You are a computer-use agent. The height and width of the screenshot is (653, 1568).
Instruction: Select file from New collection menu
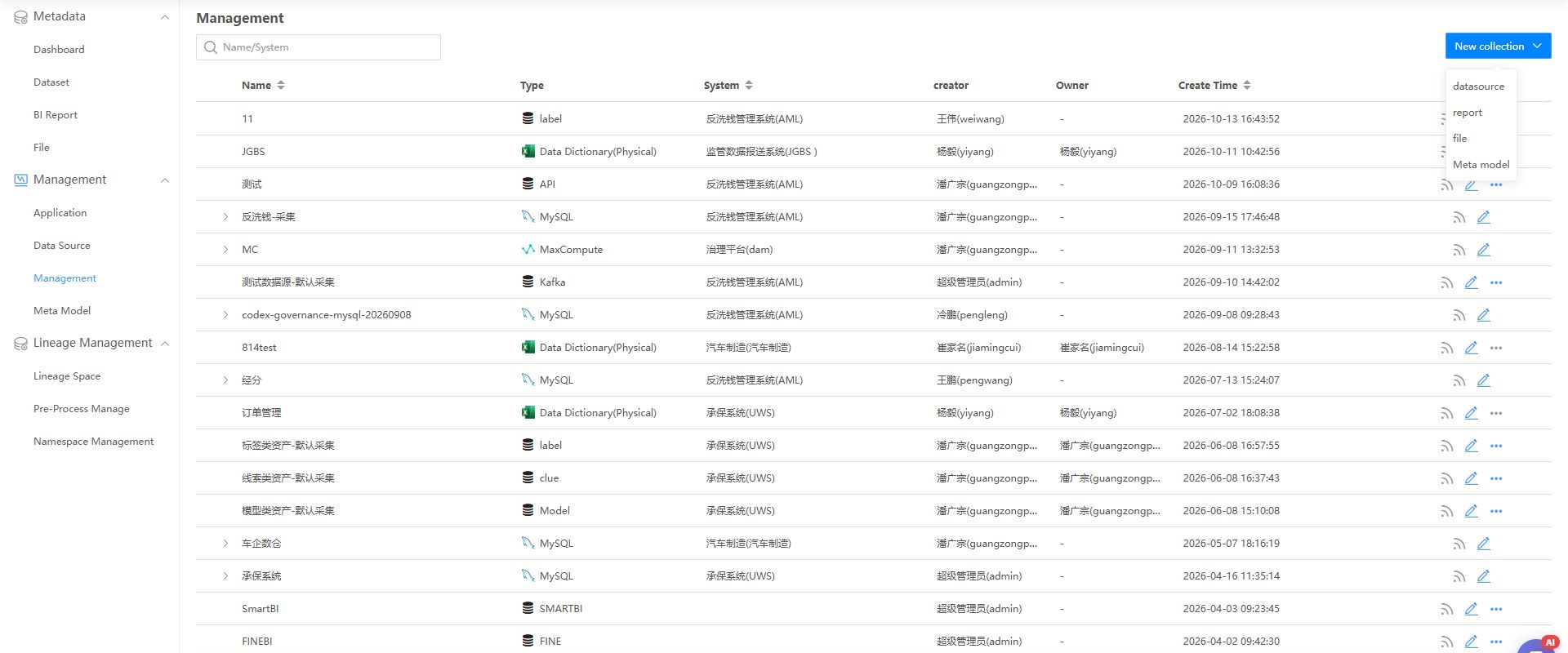click(1460, 139)
